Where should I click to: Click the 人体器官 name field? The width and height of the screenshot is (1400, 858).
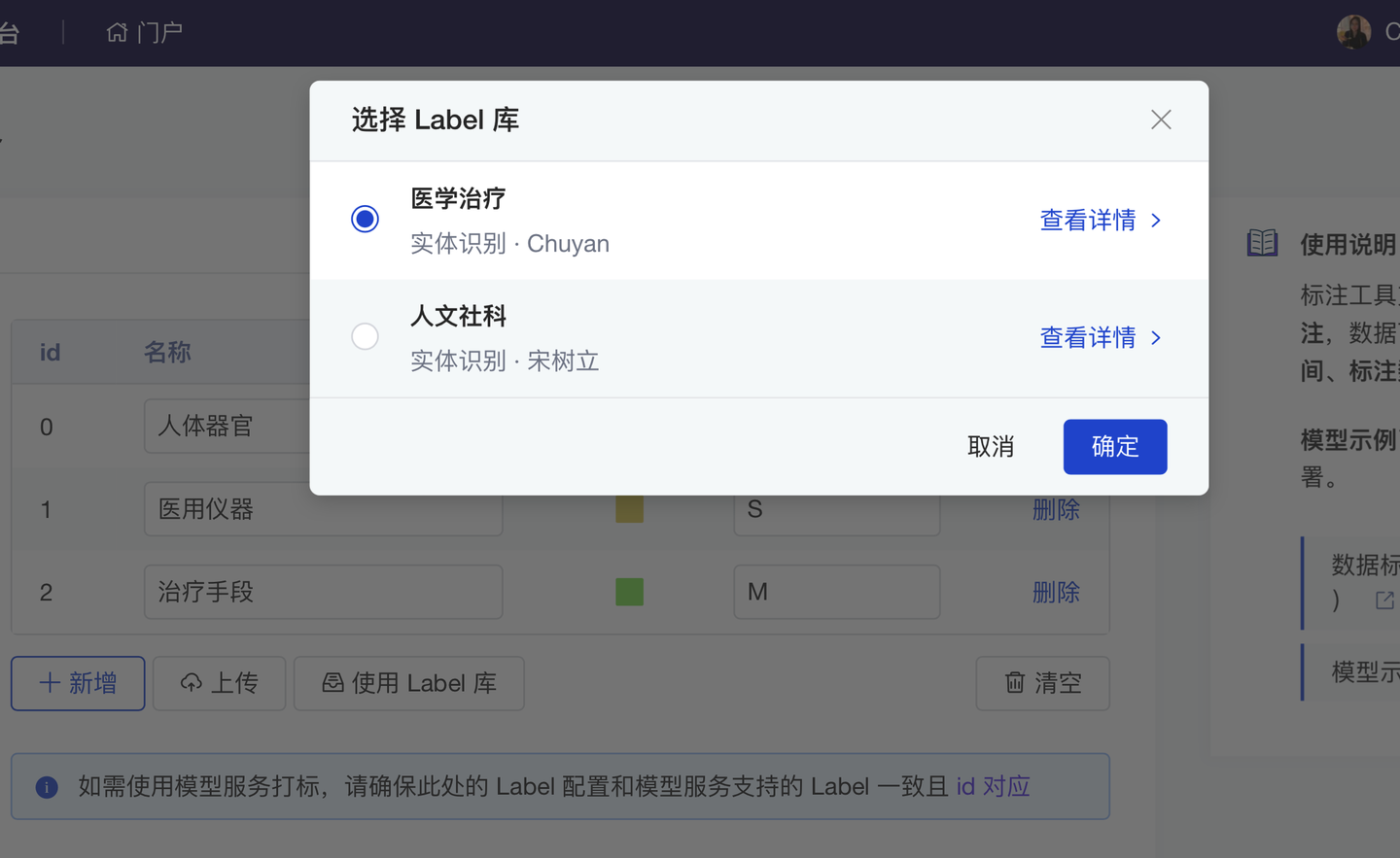[x=227, y=426]
